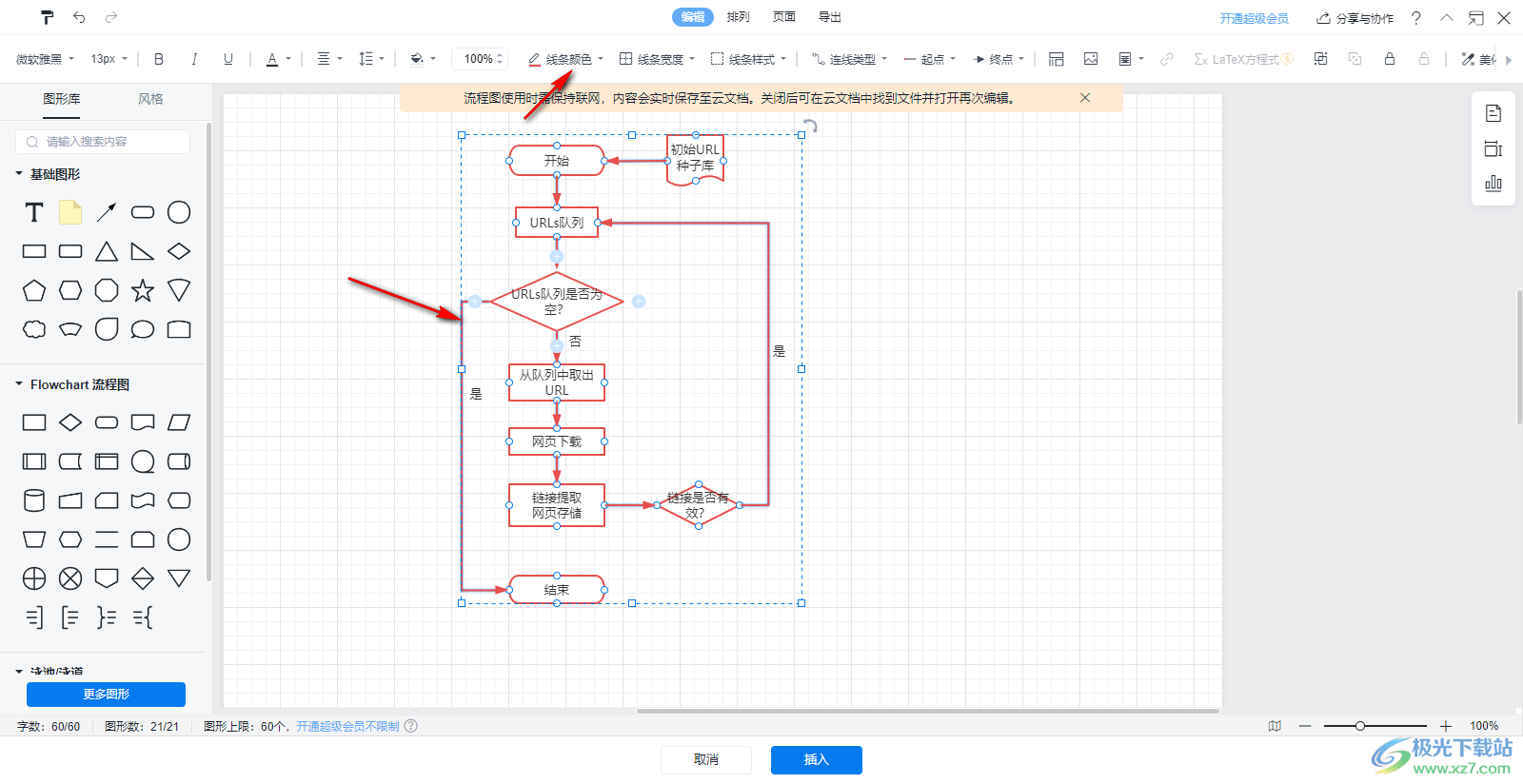Click the 更多图形 more shapes button
Image resolution: width=1523 pixels, height=784 pixels.
tap(106, 695)
